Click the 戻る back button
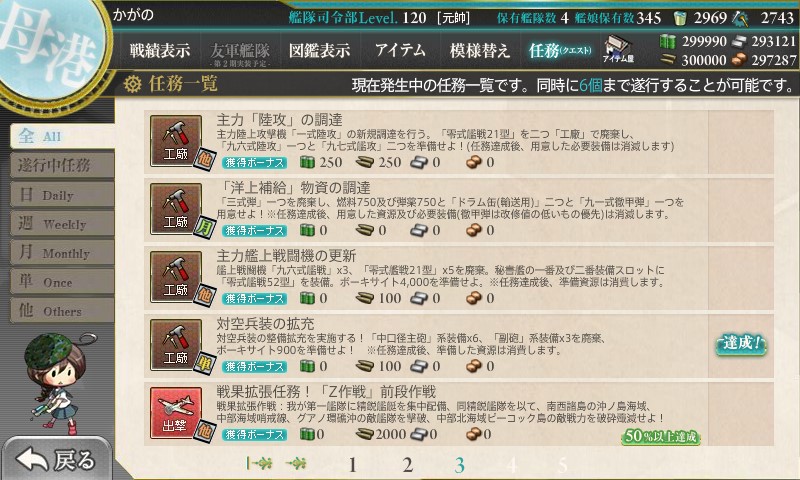Screen dimensions: 800x480 56,459
